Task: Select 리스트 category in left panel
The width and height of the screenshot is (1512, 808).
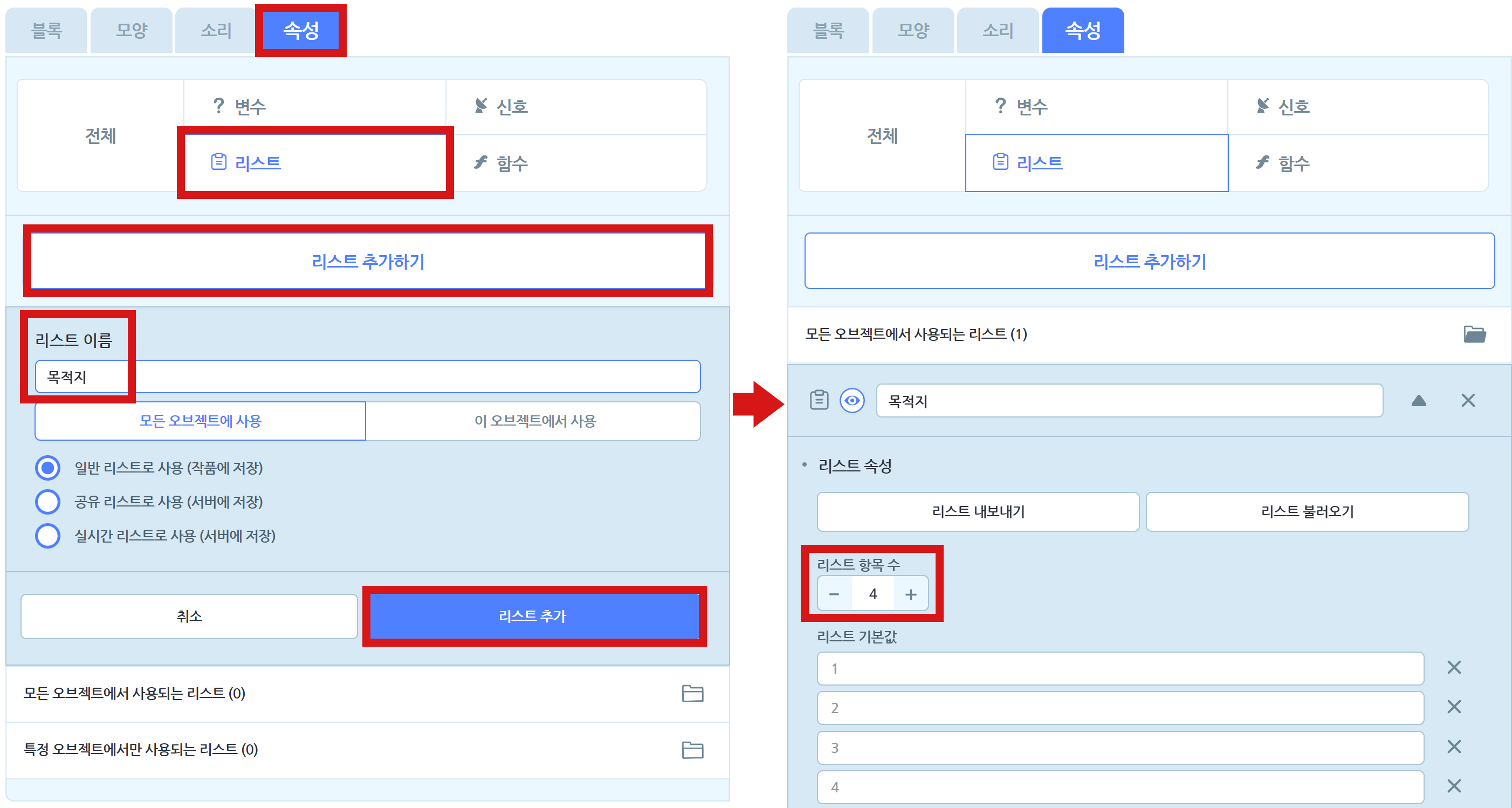Action: tap(314, 163)
